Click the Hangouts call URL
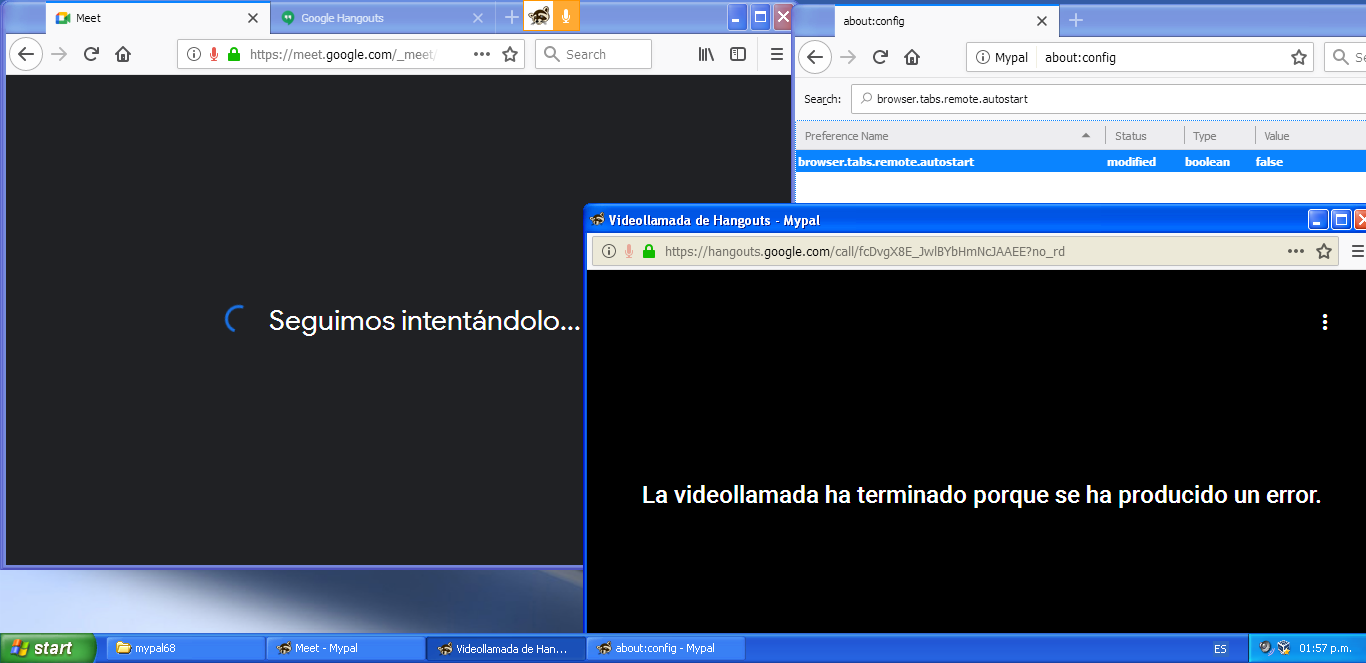The width and height of the screenshot is (1366, 663). click(x=864, y=251)
